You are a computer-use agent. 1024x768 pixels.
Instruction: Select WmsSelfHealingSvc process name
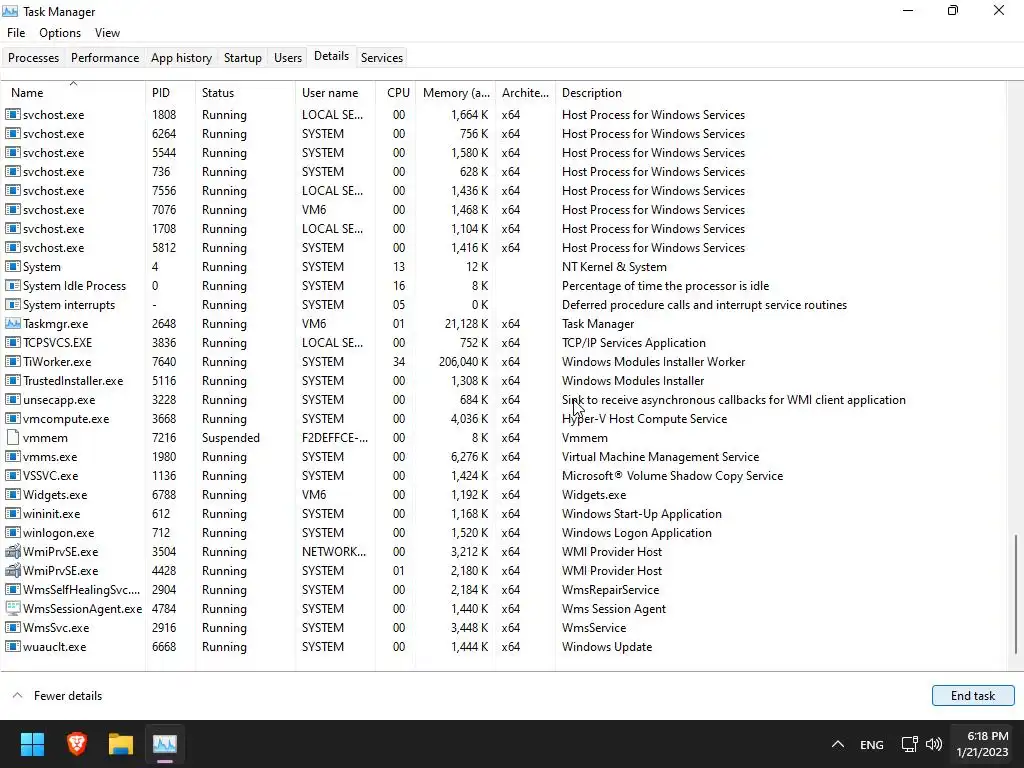click(81, 589)
